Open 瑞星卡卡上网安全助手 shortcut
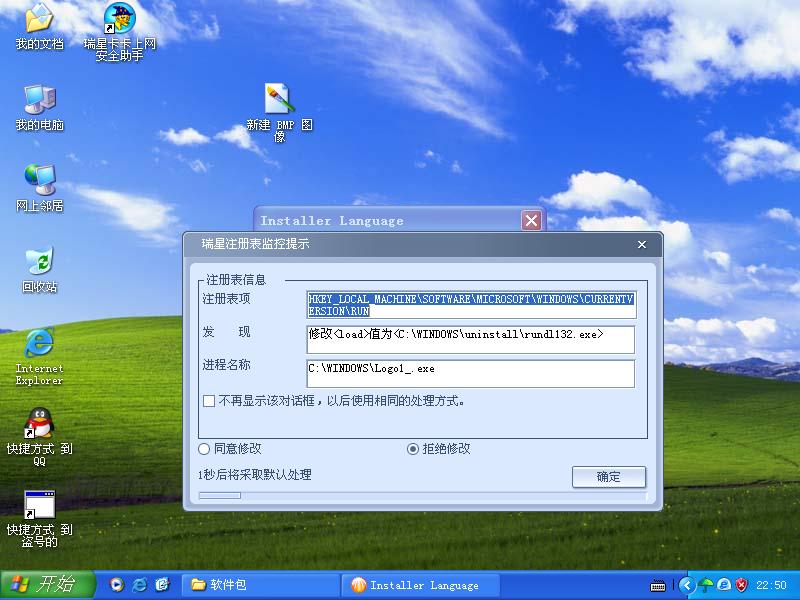 coord(119,32)
